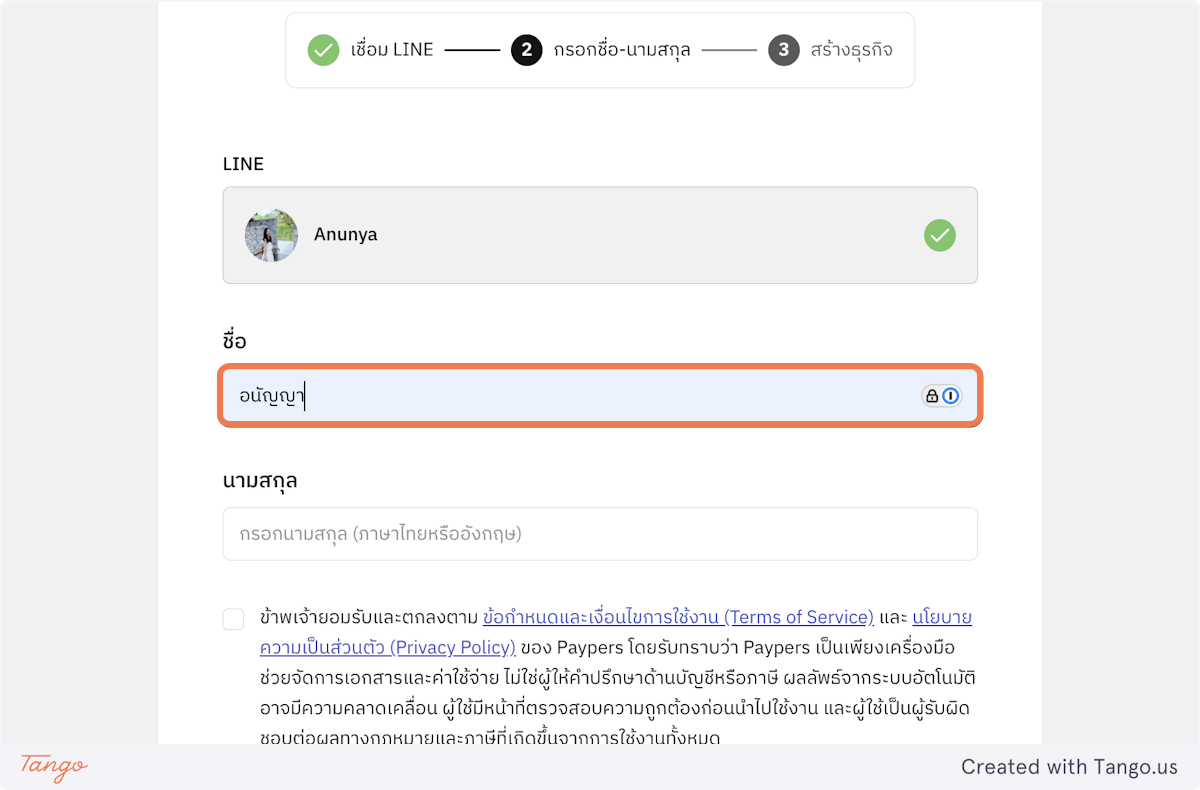Click the green checkmark on step เชื่อม LINE

point(323,49)
